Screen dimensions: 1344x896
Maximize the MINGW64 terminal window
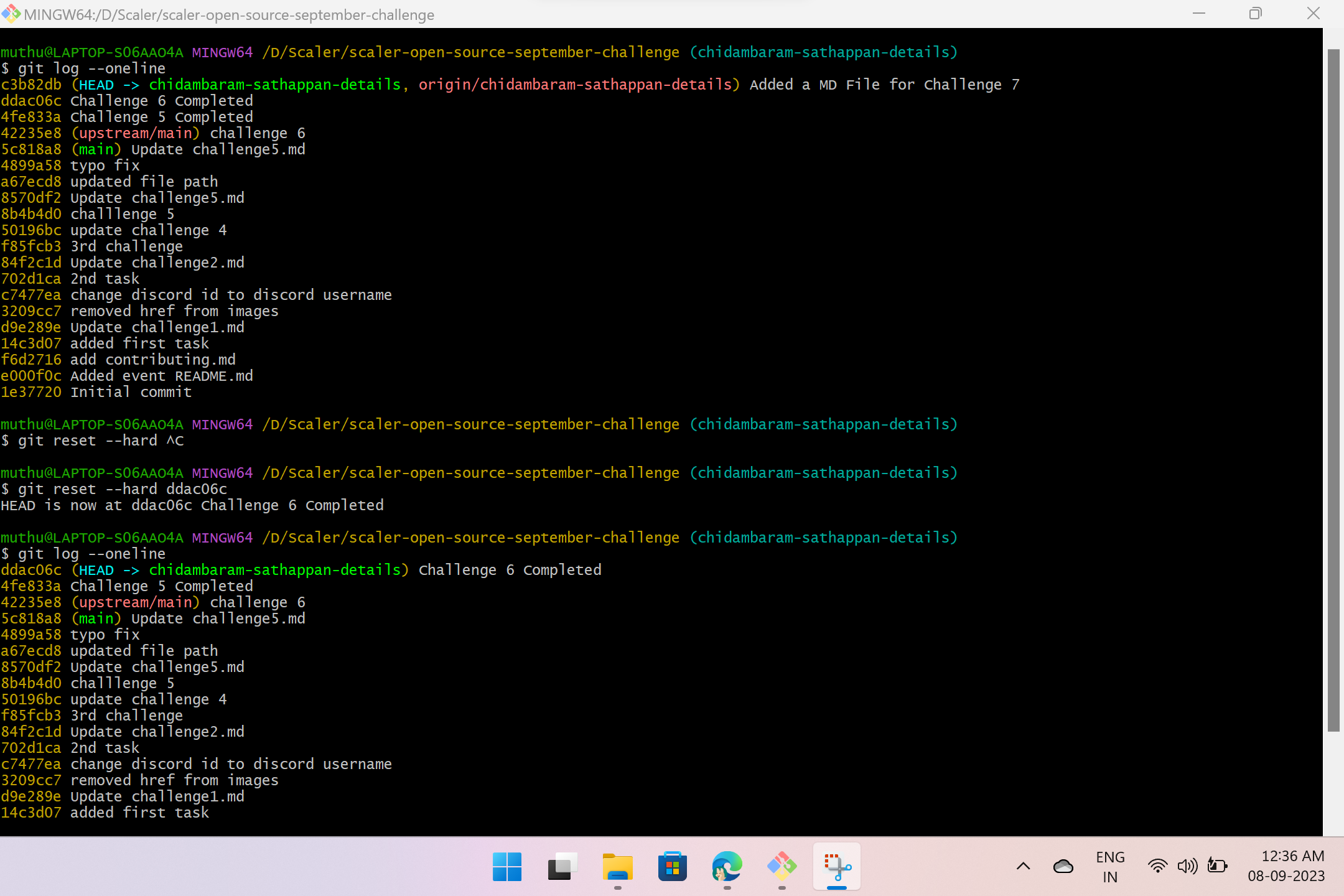pyautogui.click(x=1256, y=13)
